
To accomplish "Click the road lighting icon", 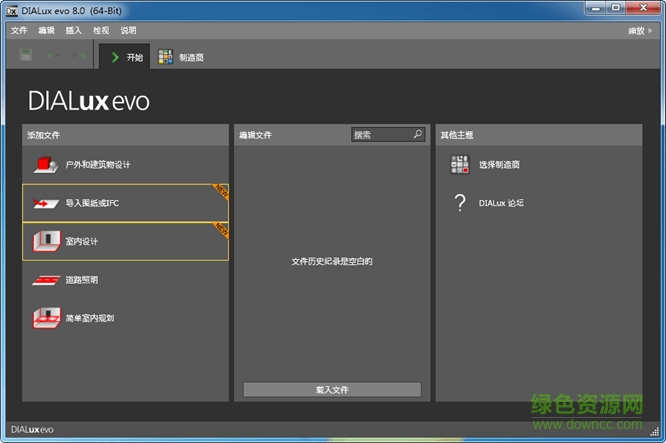I will tap(46, 280).
